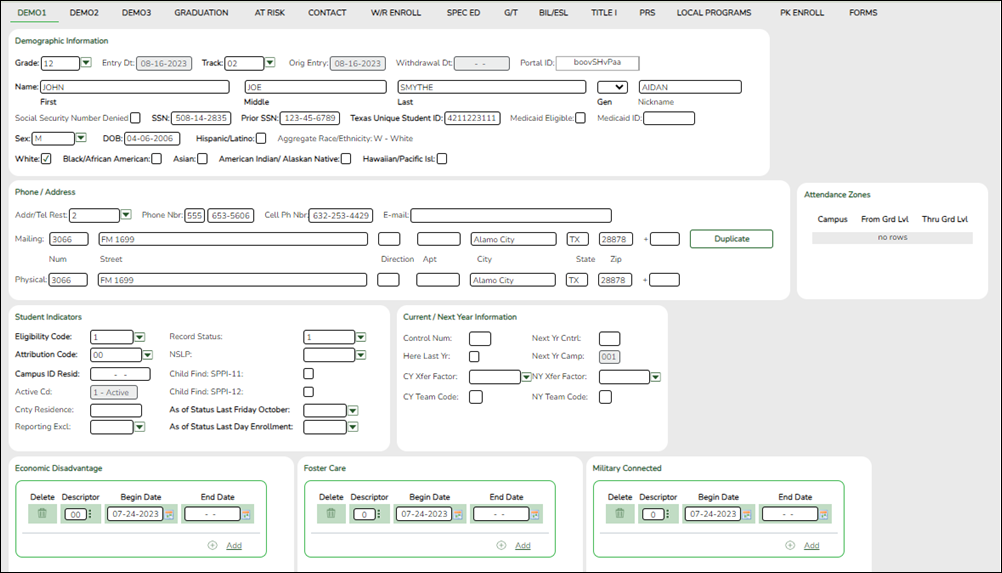Click trash icon in Military Connected section
The image size is (1002, 573).
click(620, 514)
